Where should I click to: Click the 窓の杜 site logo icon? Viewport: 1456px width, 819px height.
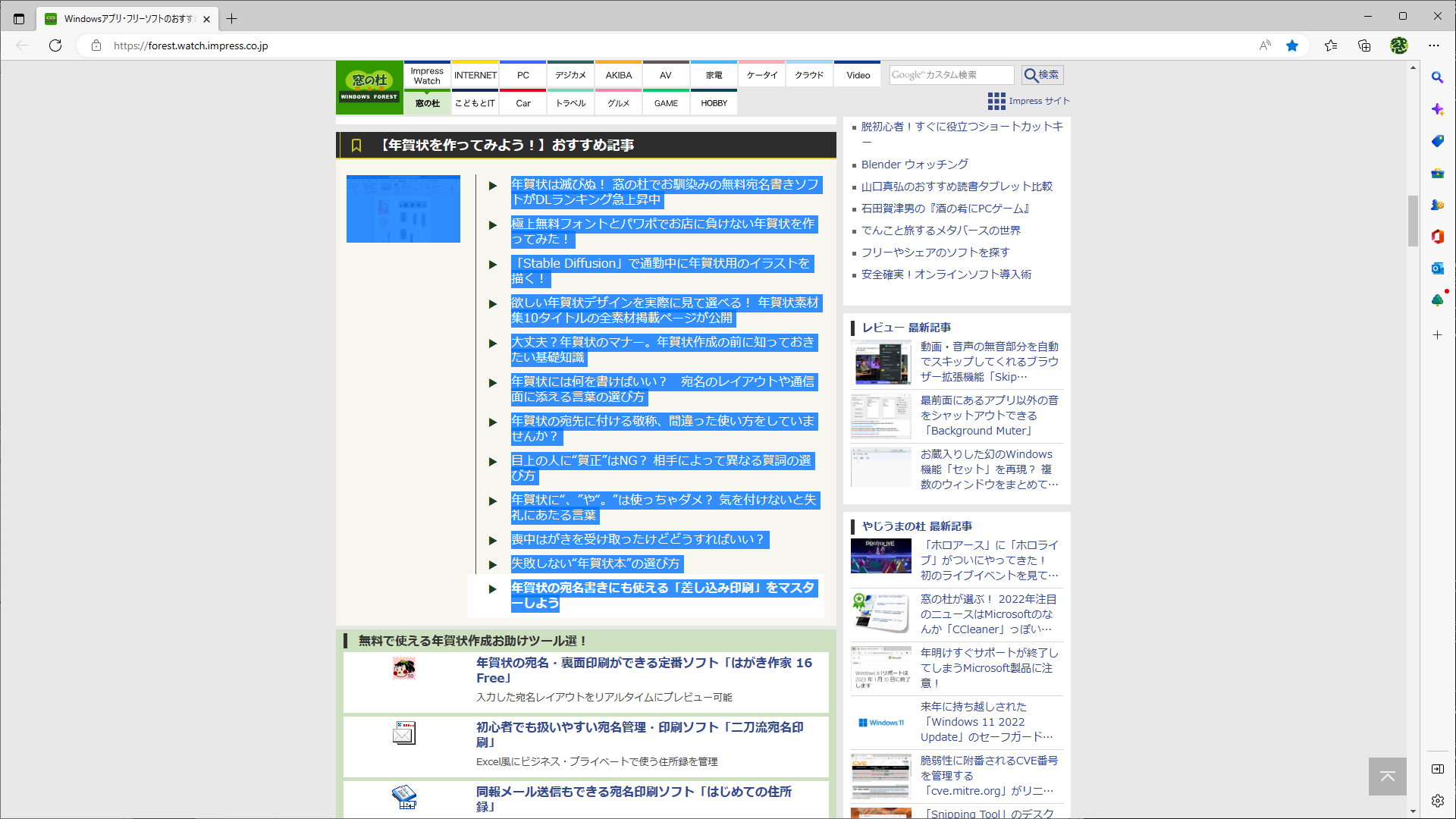coord(369,86)
